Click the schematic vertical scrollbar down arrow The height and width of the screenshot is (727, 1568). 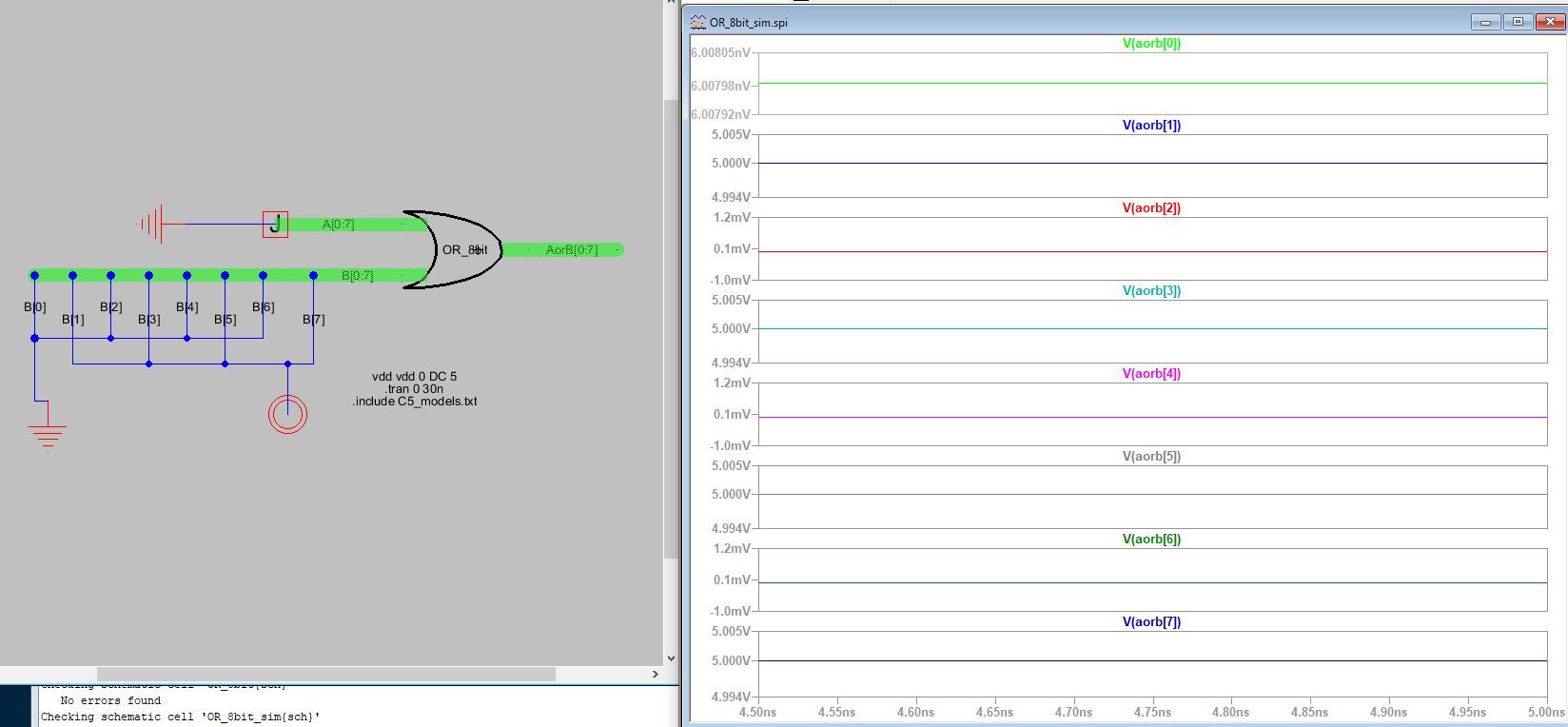click(671, 658)
